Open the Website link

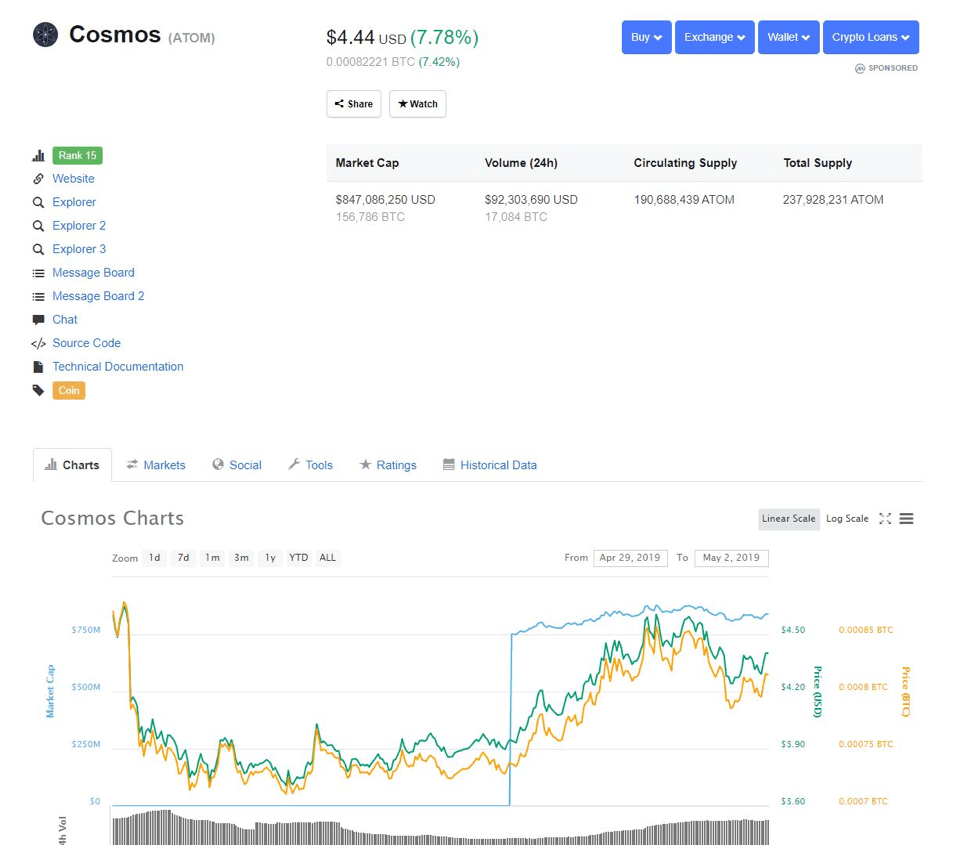73,179
